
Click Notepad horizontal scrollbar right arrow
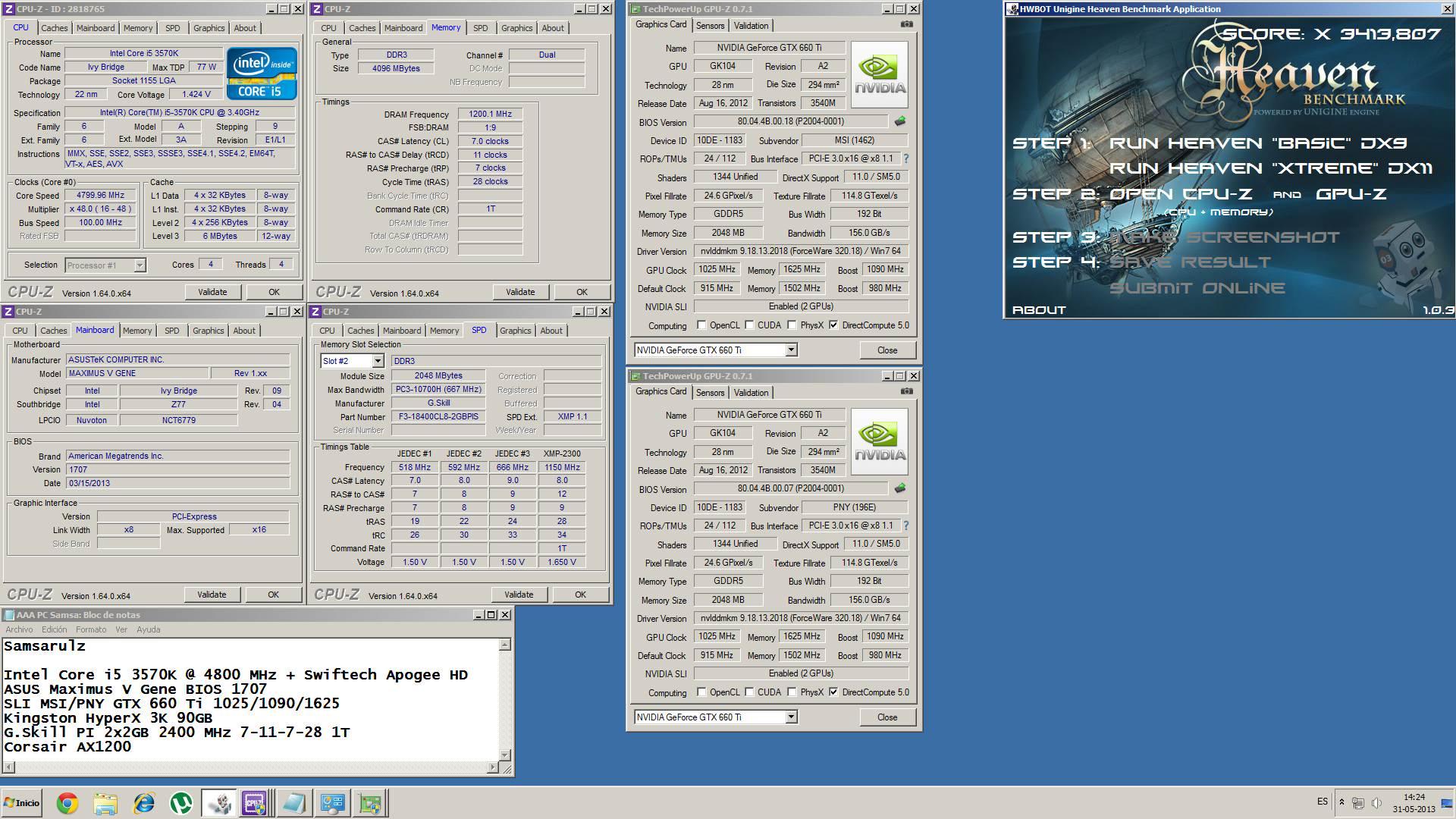[x=493, y=767]
